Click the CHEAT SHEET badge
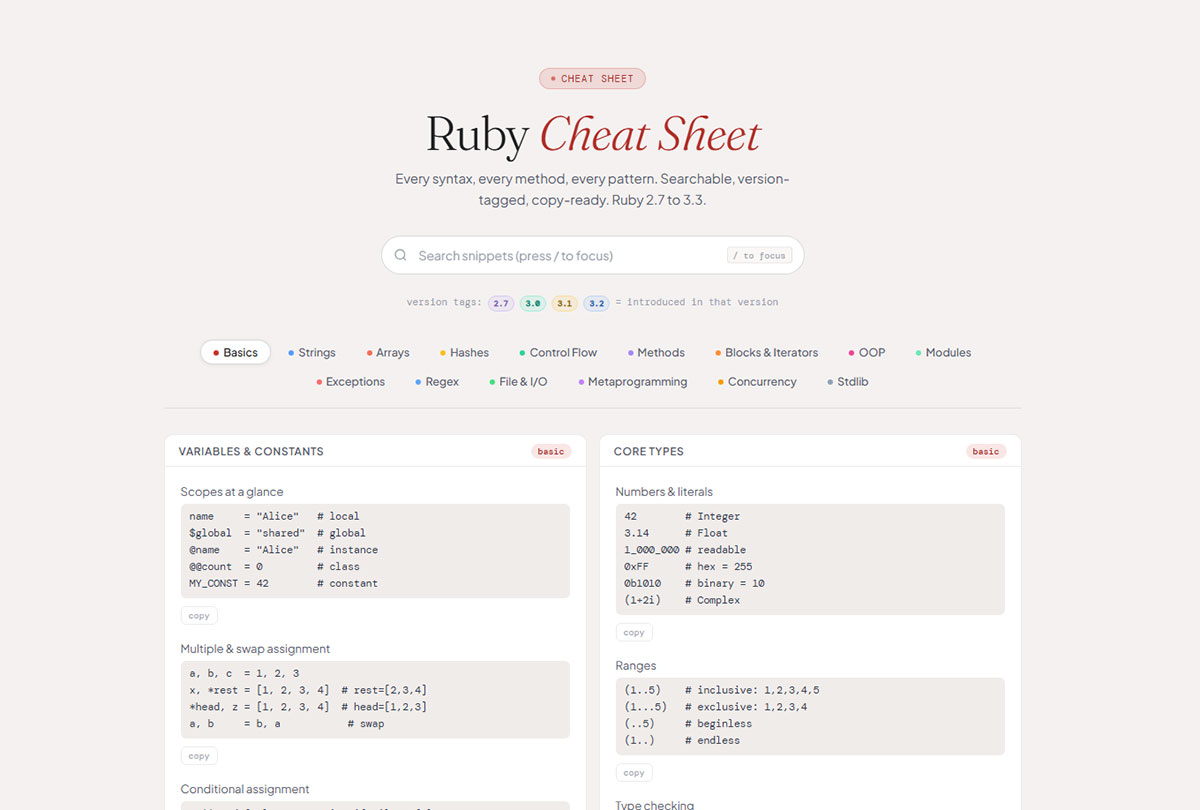Image resolution: width=1200 pixels, height=810 pixels. [592, 78]
